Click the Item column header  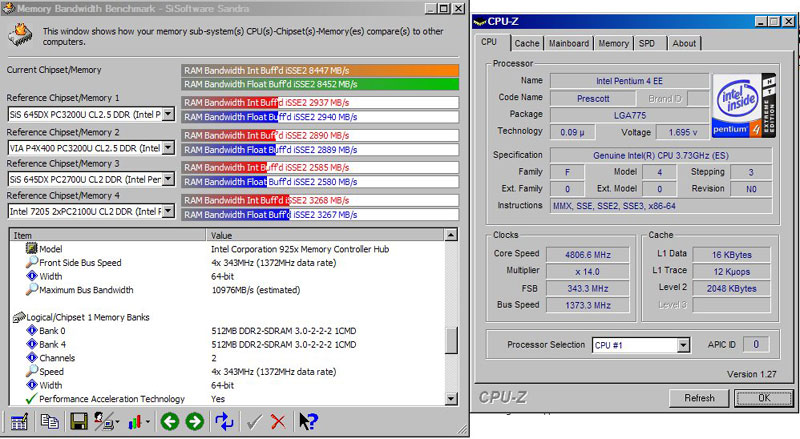click(107, 235)
